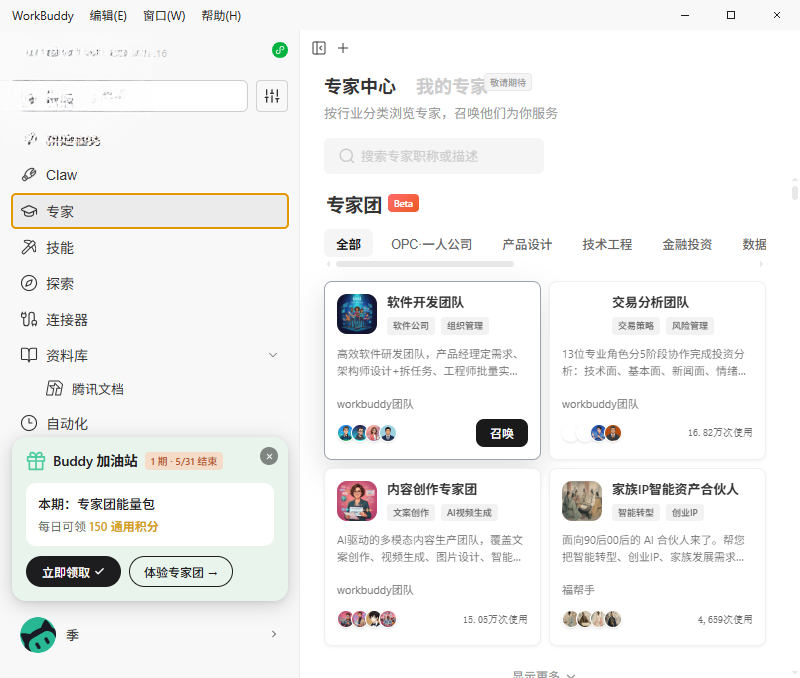
Task: Click the 文案创作 tag
Action: point(411,513)
